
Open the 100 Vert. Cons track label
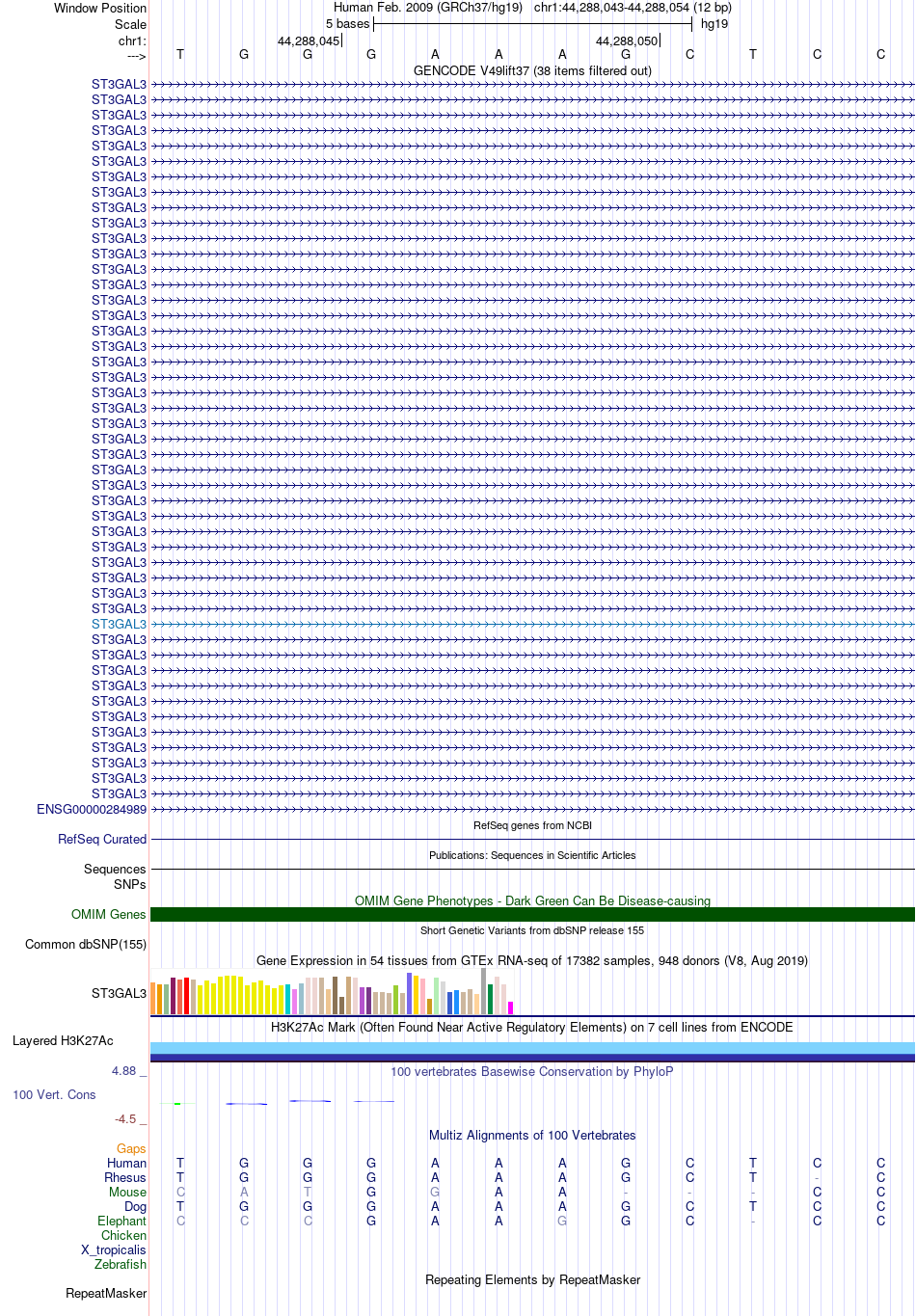54,1094
